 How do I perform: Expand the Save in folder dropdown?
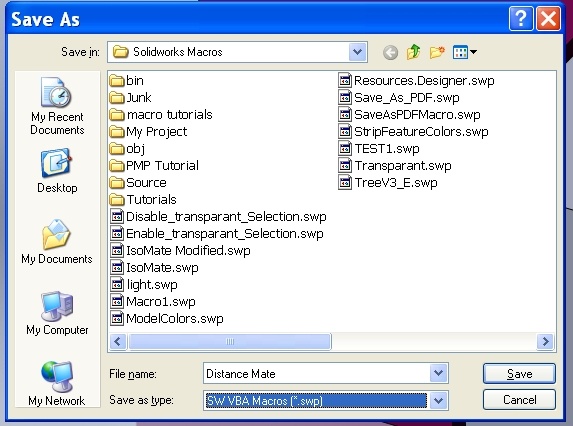(x=357, y=52)
